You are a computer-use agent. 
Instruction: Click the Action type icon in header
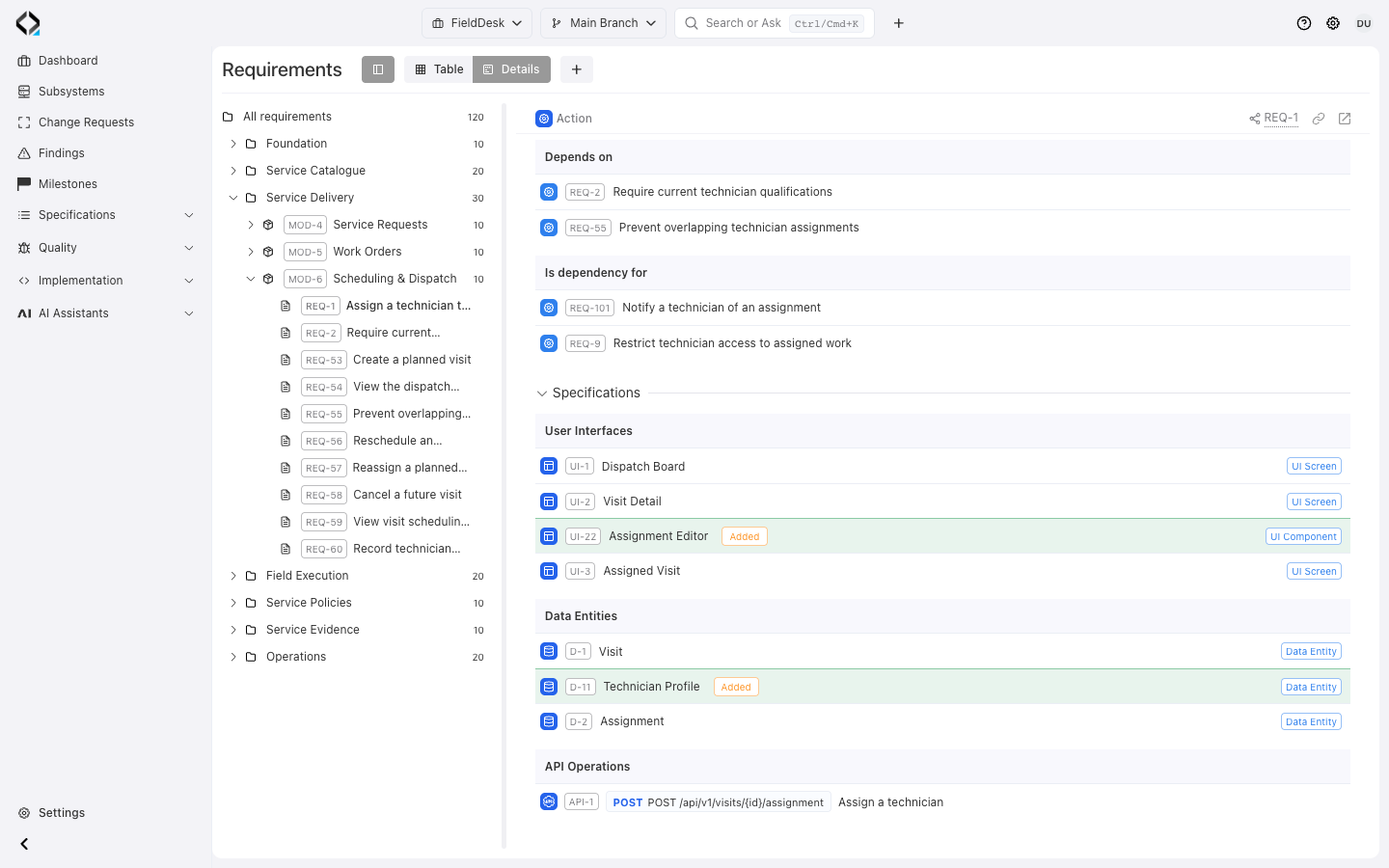click(544, 119)
